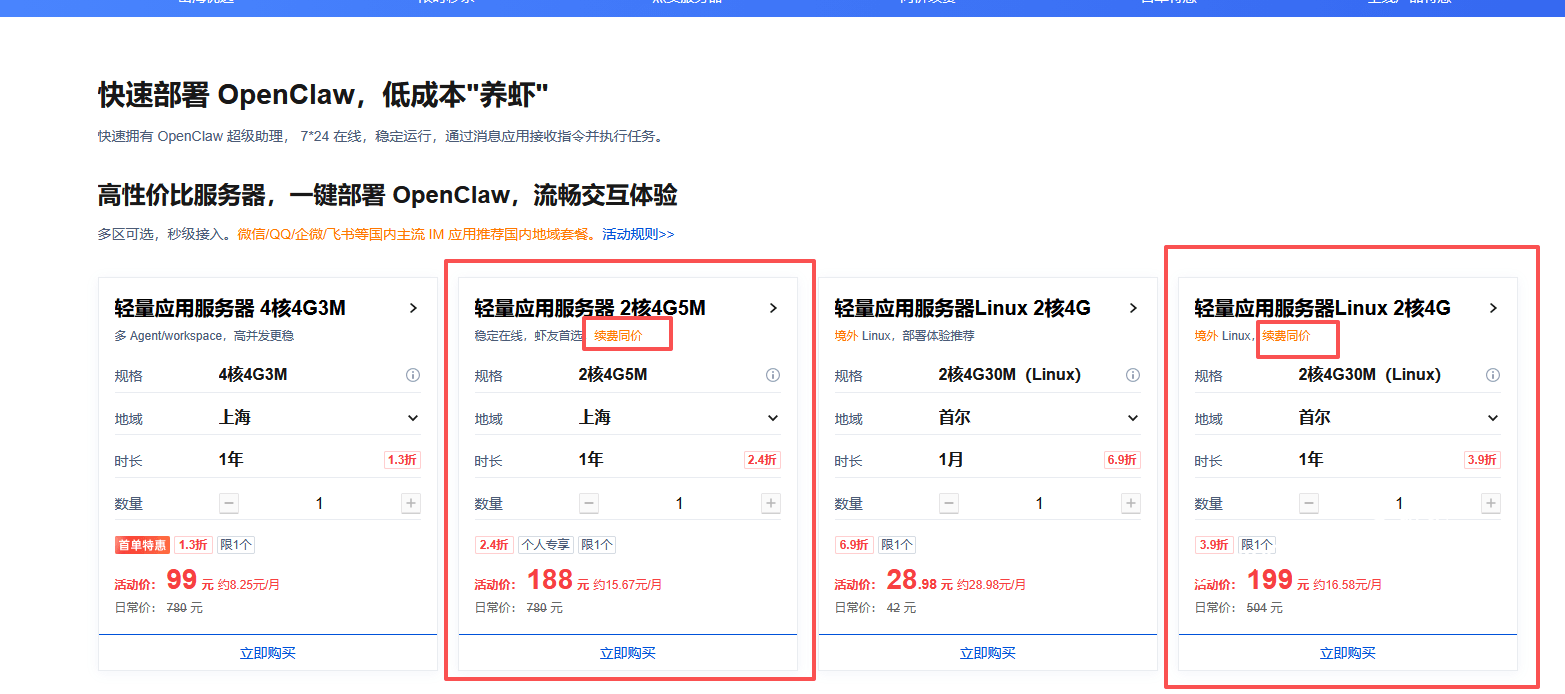
Task: Decrease quantity on the 4核4G3M card
Action: click(228, 503)
